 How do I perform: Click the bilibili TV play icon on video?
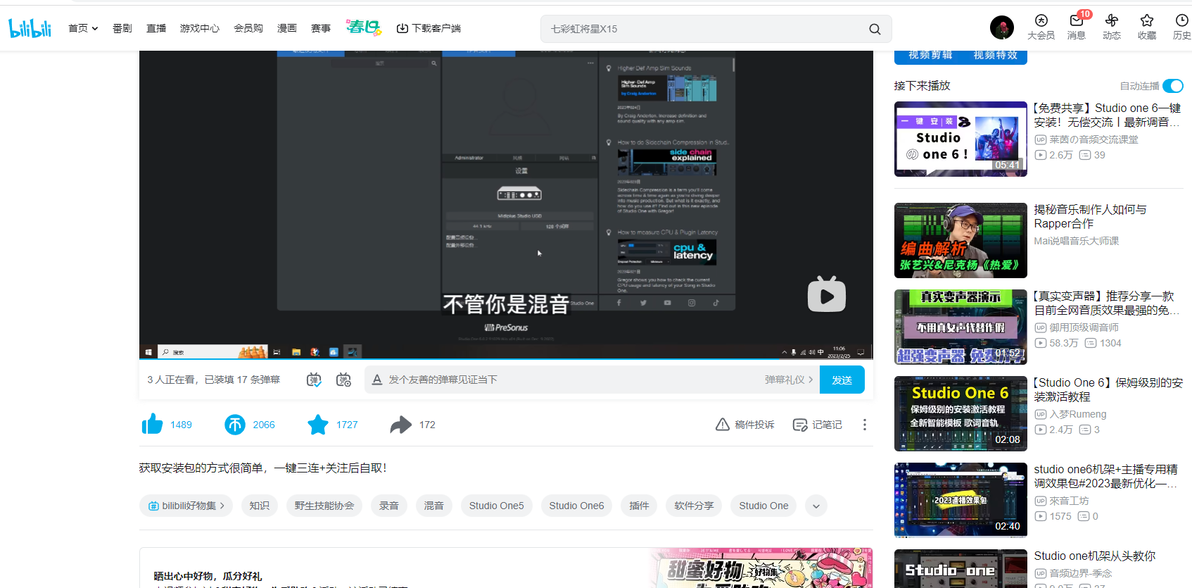[826, 294]
